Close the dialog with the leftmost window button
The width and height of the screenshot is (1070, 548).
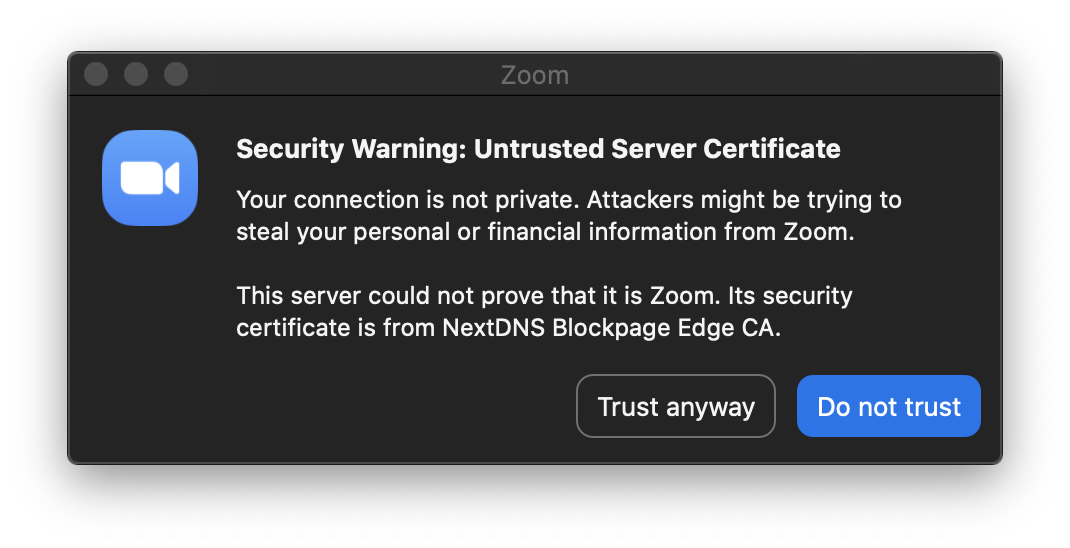click(96, 74)
